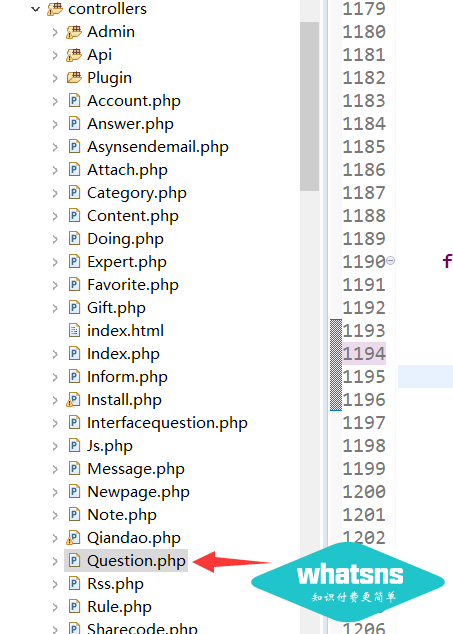The height and width of the screenshot is (634, 453).
Task: Toggle the fold marker at line 1190
Action: (390, 261)
